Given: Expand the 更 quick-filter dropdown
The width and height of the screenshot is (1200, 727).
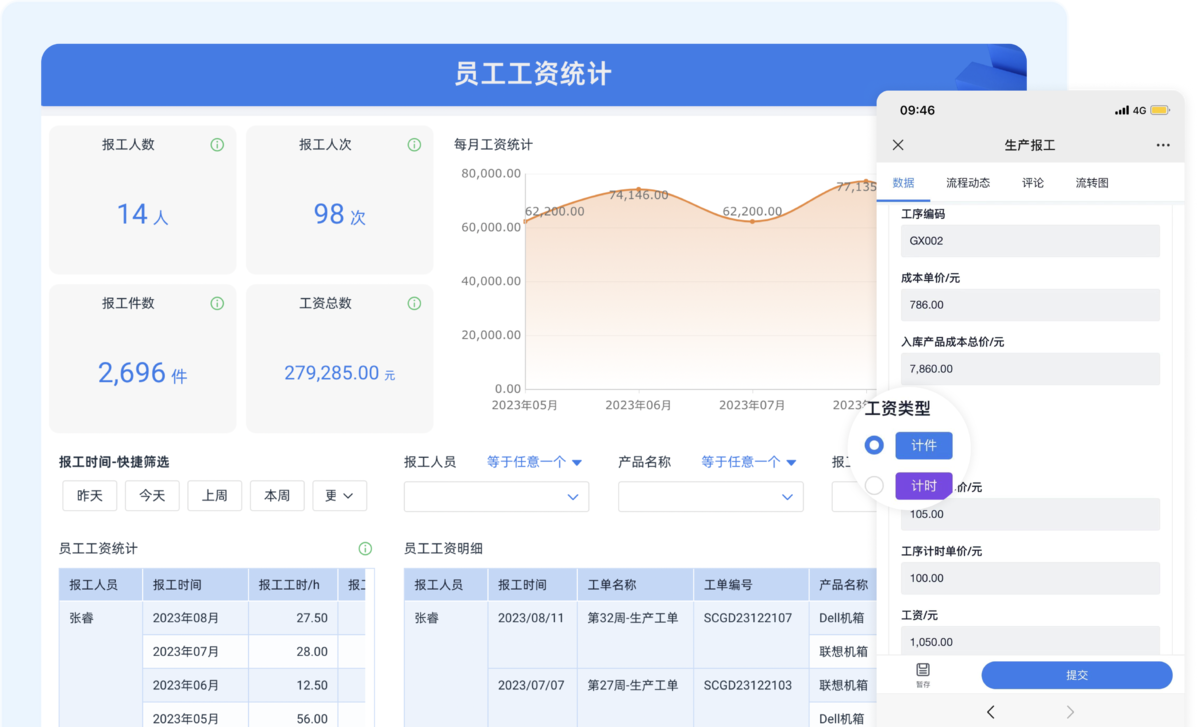Looking at the screenshot, I should (x=339, y=495).
